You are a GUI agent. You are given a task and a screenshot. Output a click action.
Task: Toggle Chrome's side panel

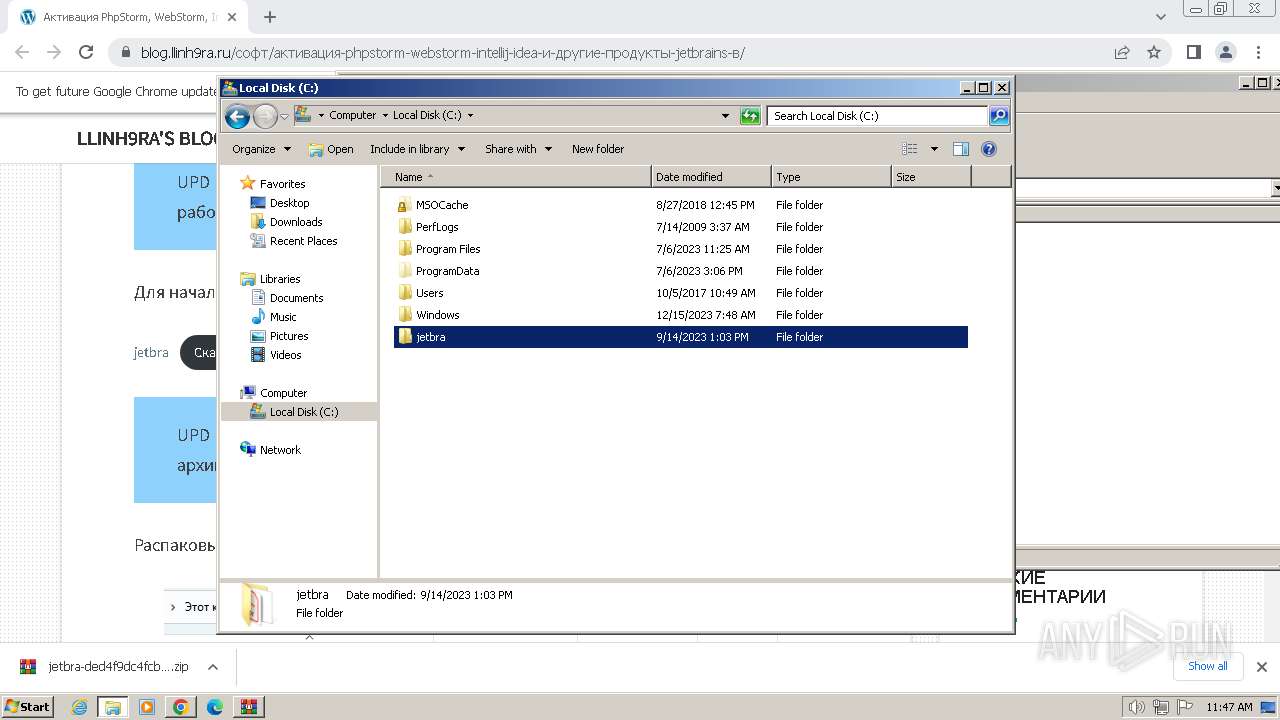tap(1194, 53)
